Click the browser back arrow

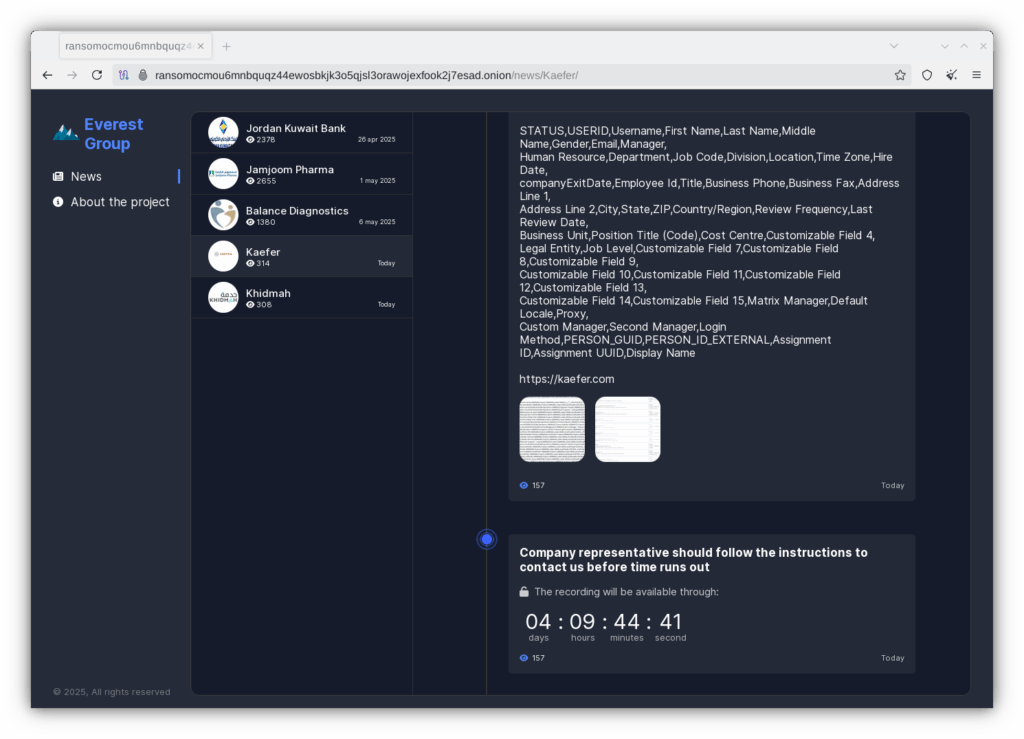47,75
